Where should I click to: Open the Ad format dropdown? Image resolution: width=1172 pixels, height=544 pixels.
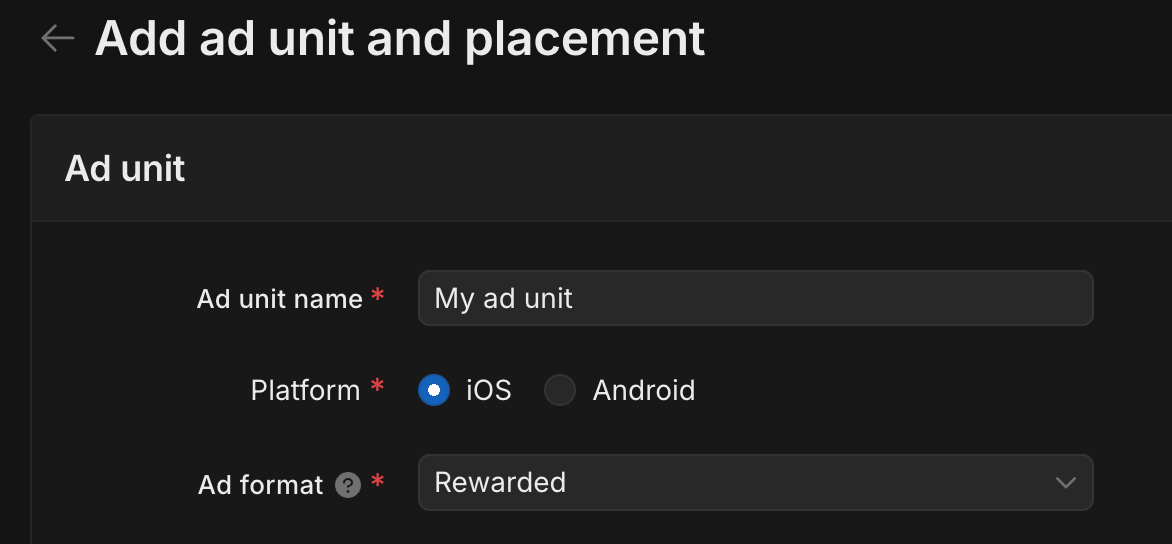coord(755,483)
